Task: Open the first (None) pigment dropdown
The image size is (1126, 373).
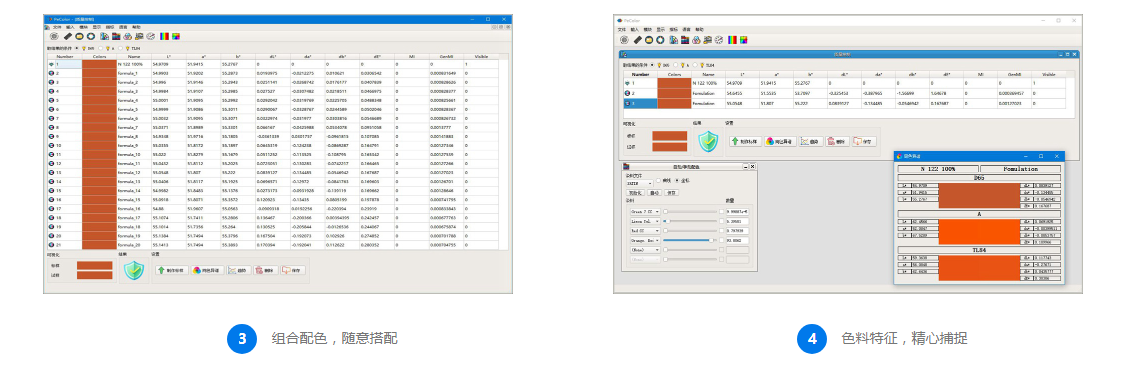Action: pos(646,250)
